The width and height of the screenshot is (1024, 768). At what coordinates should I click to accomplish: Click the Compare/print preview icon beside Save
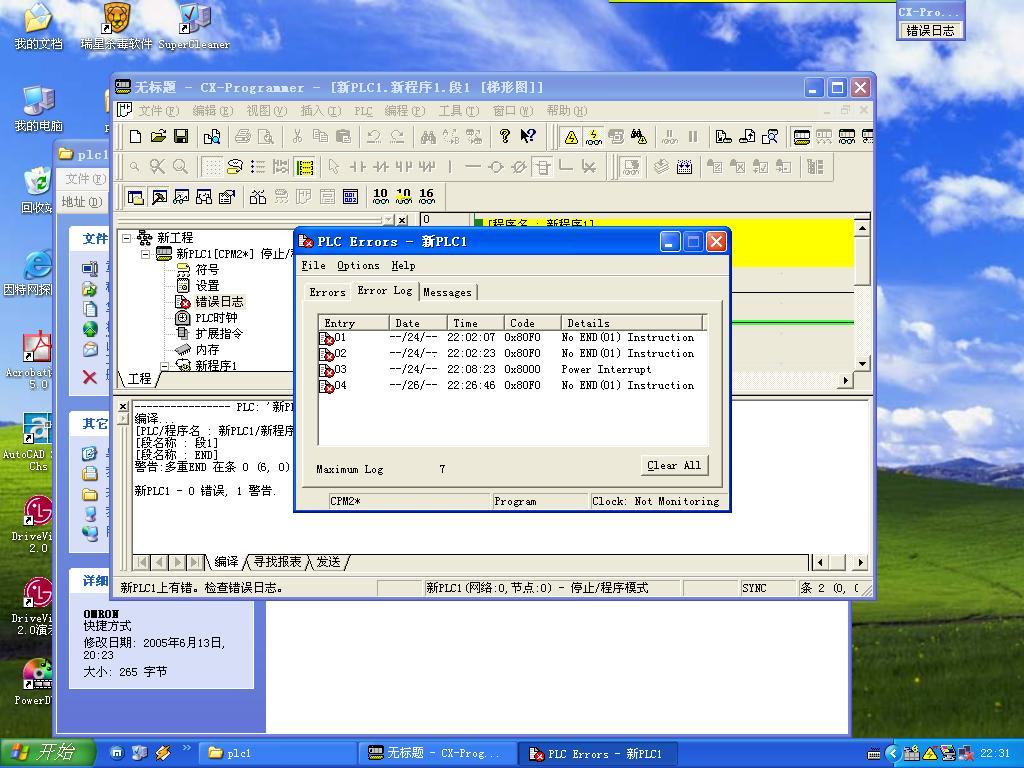[x=212, y=136]
